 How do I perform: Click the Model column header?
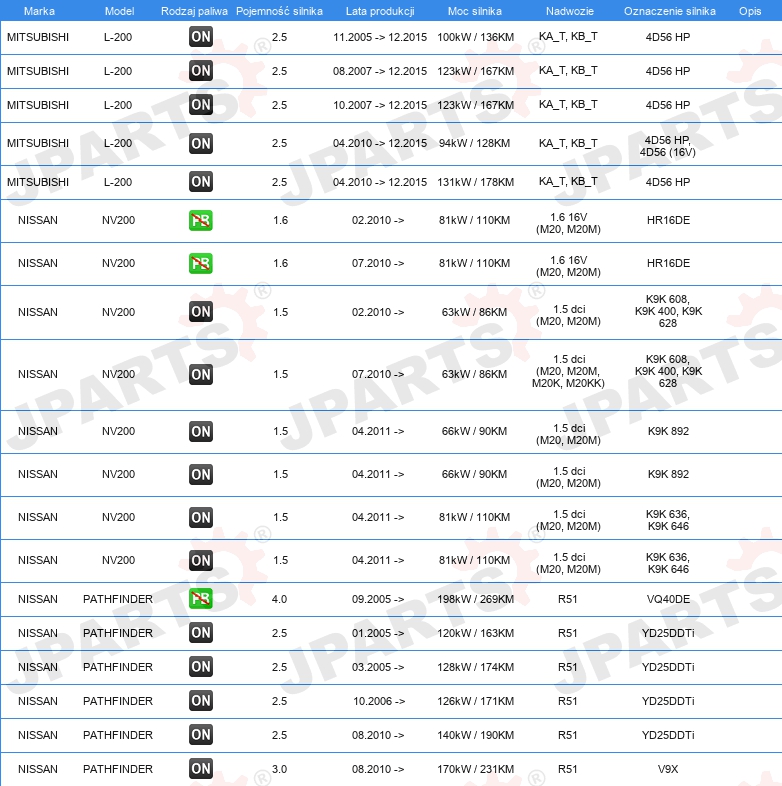point(119,11)
